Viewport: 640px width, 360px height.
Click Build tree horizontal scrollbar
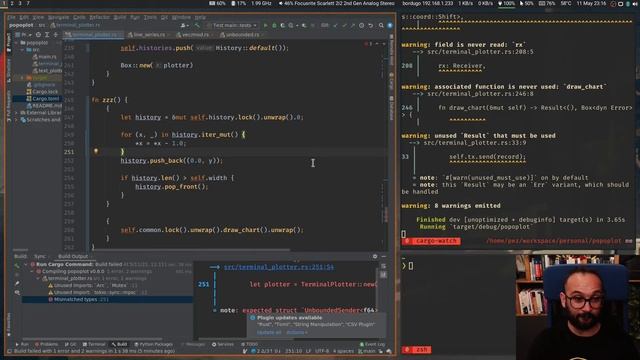click(x=93, y=339)
